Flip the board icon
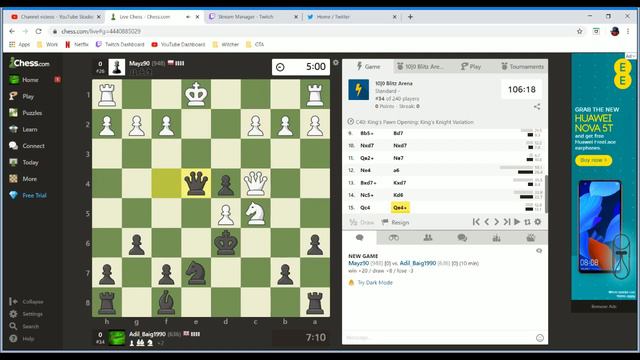 527,222
